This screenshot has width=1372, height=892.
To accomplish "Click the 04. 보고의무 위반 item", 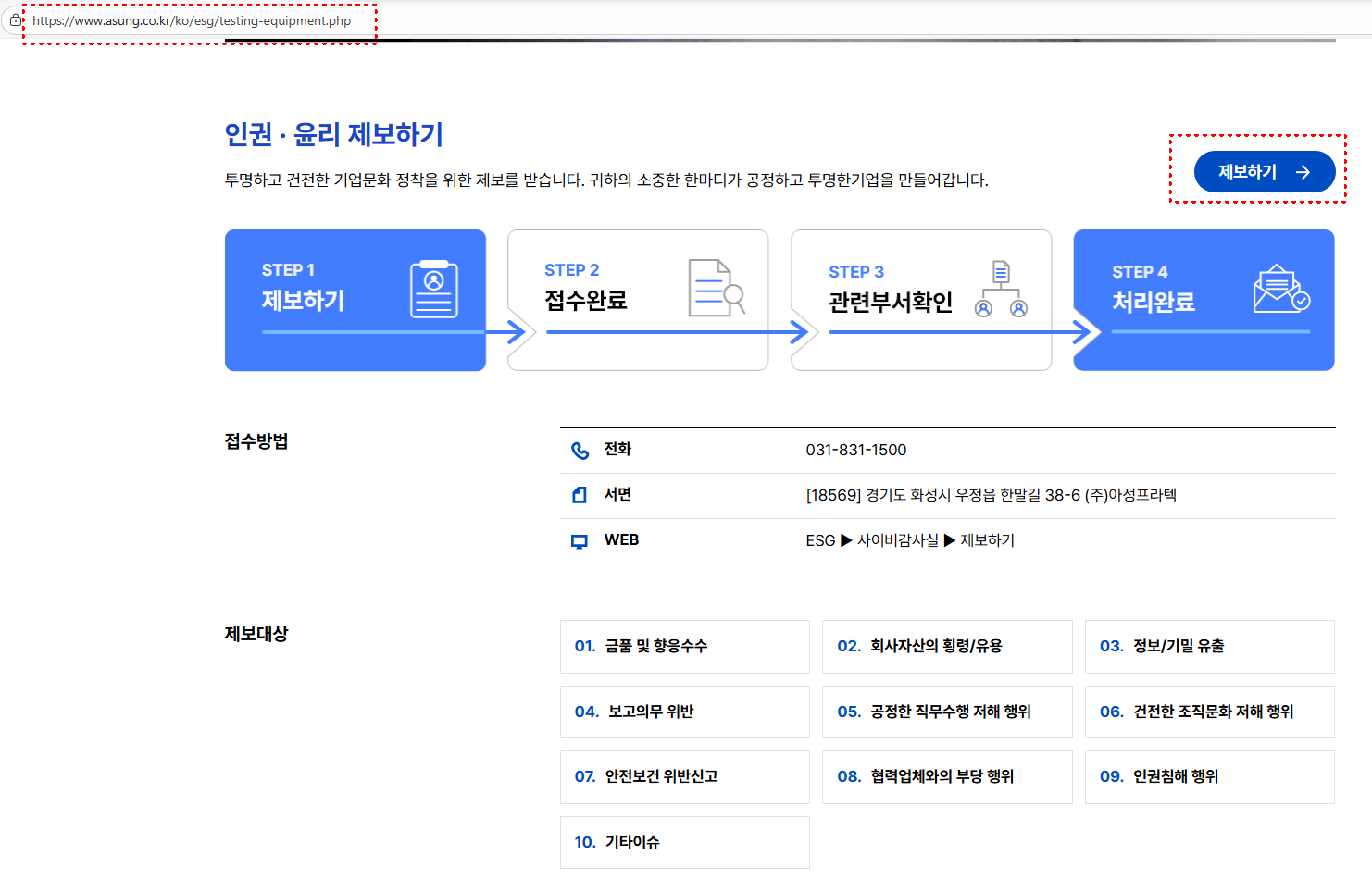I will tap(684, 712).
